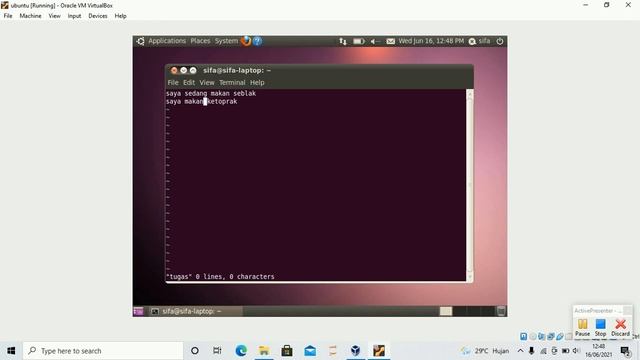Open the VirtualBox Machine menu

point(30,16)
